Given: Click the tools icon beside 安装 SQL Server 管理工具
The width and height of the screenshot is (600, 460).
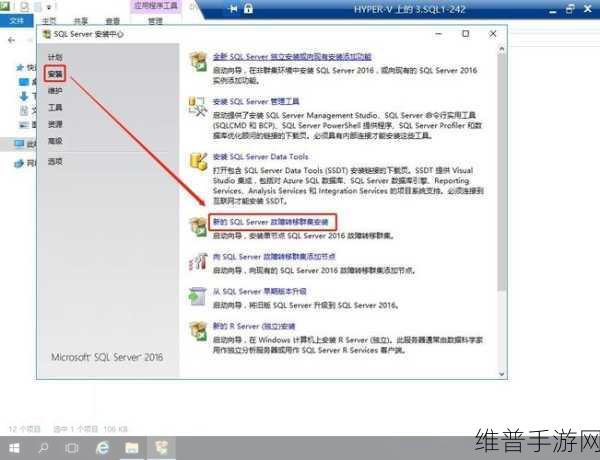Looking at the screenshot, I should click(x=198, y=107).
